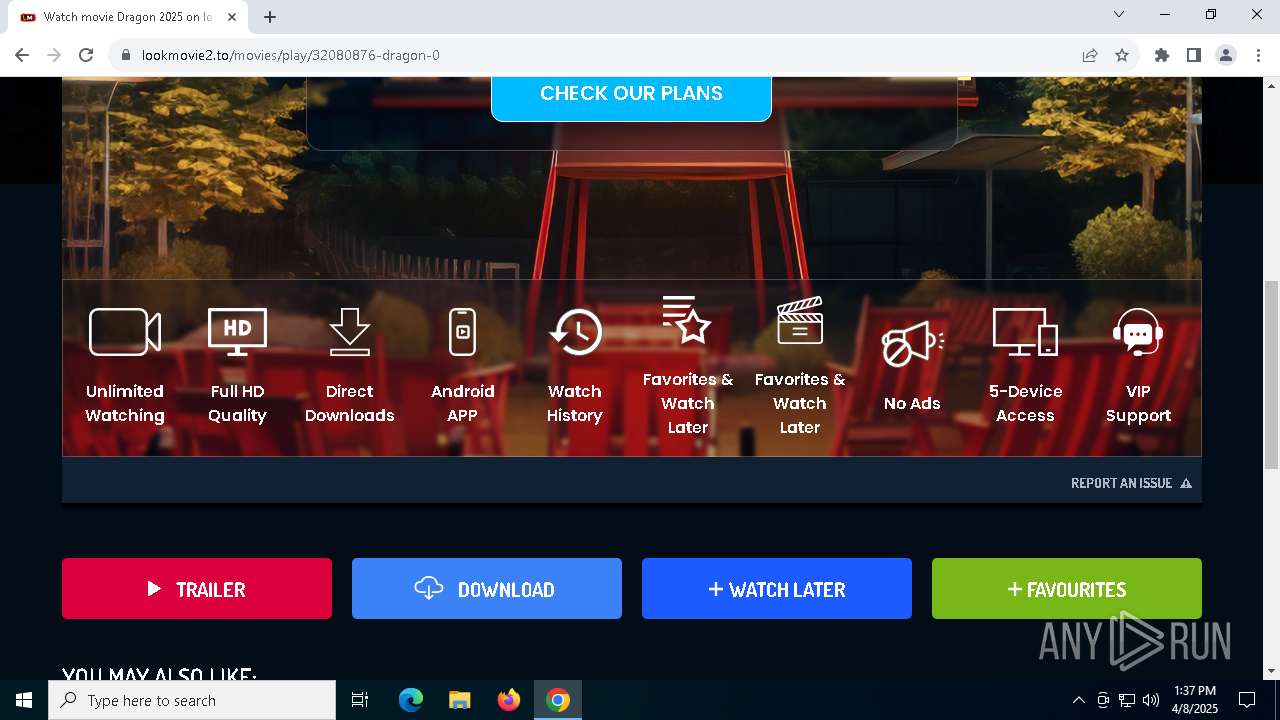Click the clapperboard Watch Later icon
Screen dimensions: 1280x720
tap(800, 320)
